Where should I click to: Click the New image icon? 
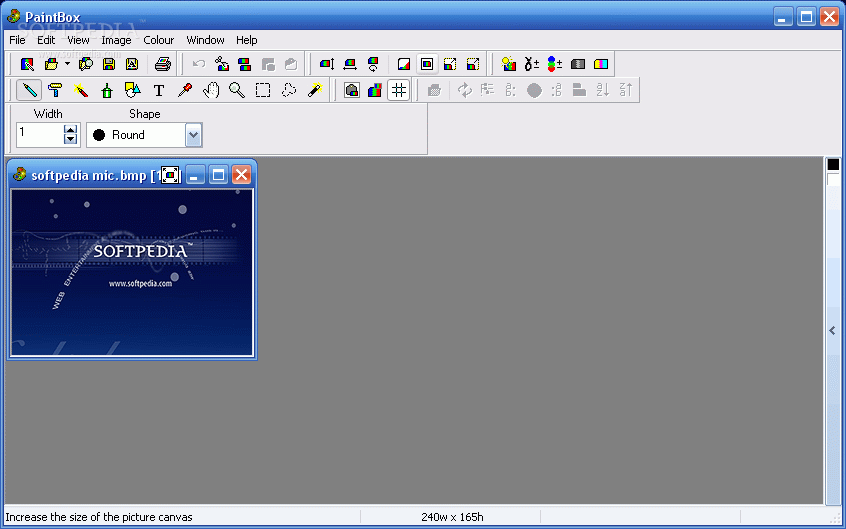27,64
